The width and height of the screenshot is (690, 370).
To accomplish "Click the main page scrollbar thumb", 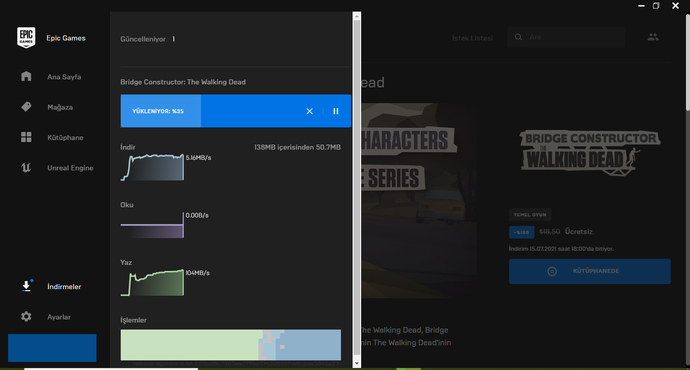I will click(687, 62).
